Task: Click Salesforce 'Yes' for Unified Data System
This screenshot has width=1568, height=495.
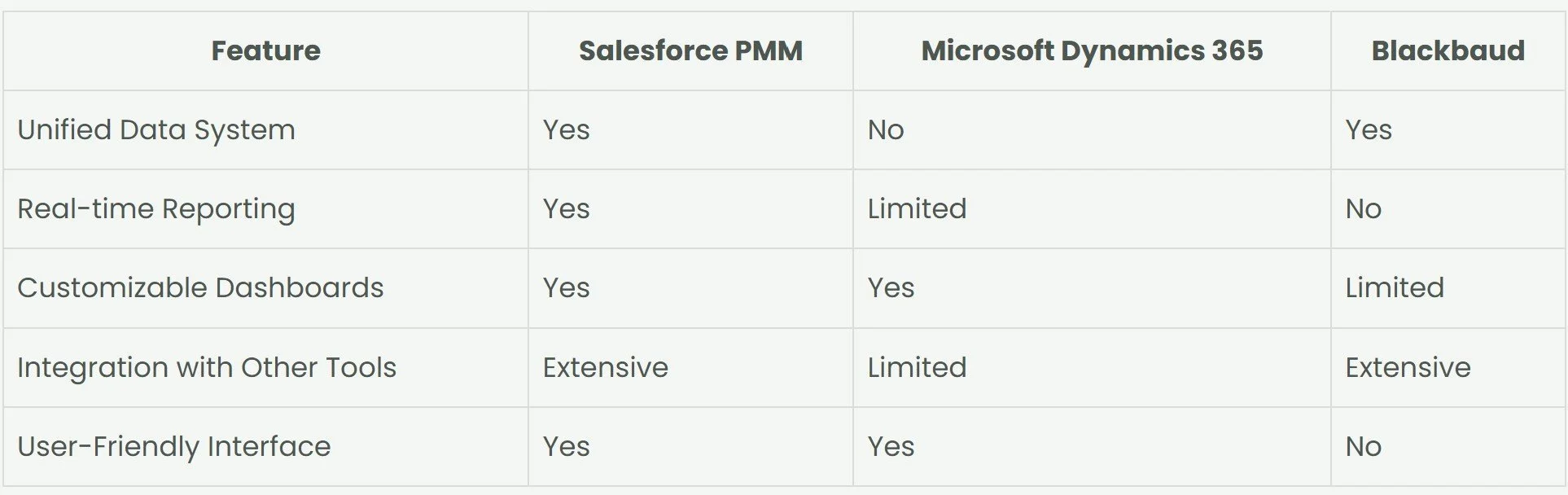Action: click(566, 130)
